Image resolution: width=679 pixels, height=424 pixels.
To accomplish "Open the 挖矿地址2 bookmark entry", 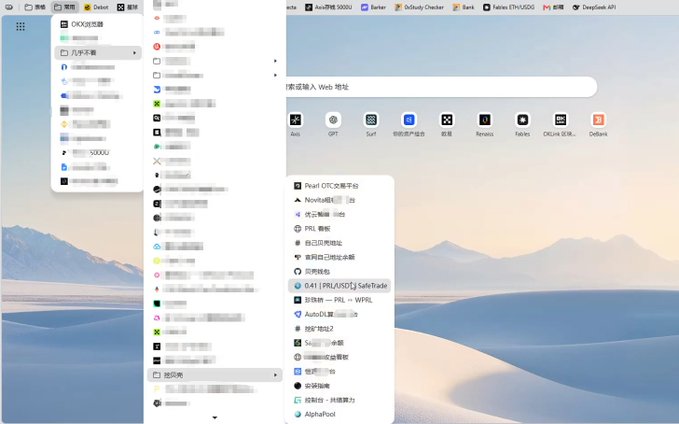I will pyautogui.click(x=340, y=329).
